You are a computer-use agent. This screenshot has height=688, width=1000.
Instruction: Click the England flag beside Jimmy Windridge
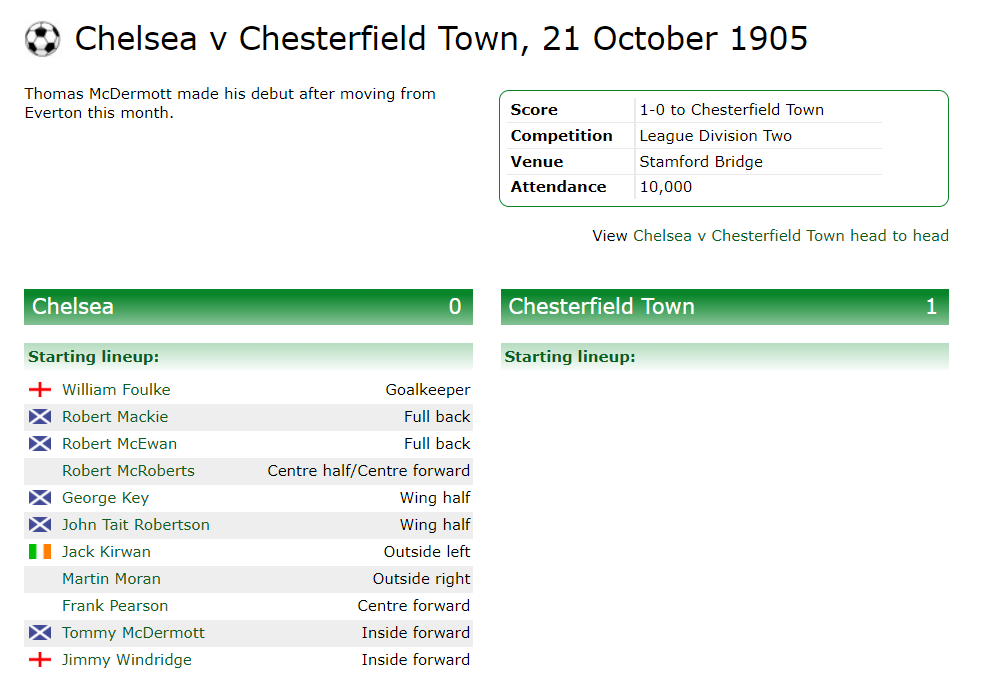coord(40,660)
